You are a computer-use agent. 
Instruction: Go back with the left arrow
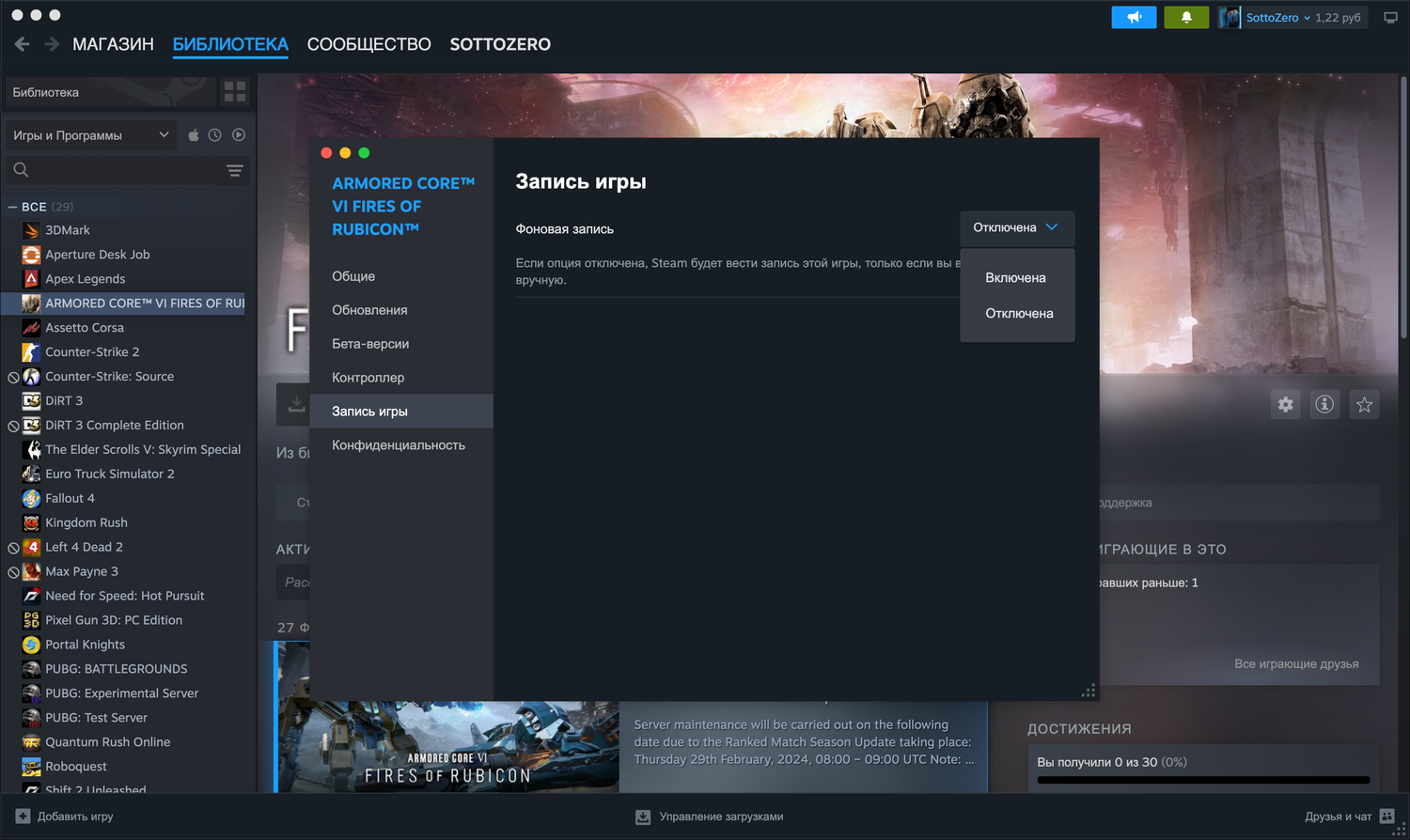pyautogui.click(x=23, y=44)
